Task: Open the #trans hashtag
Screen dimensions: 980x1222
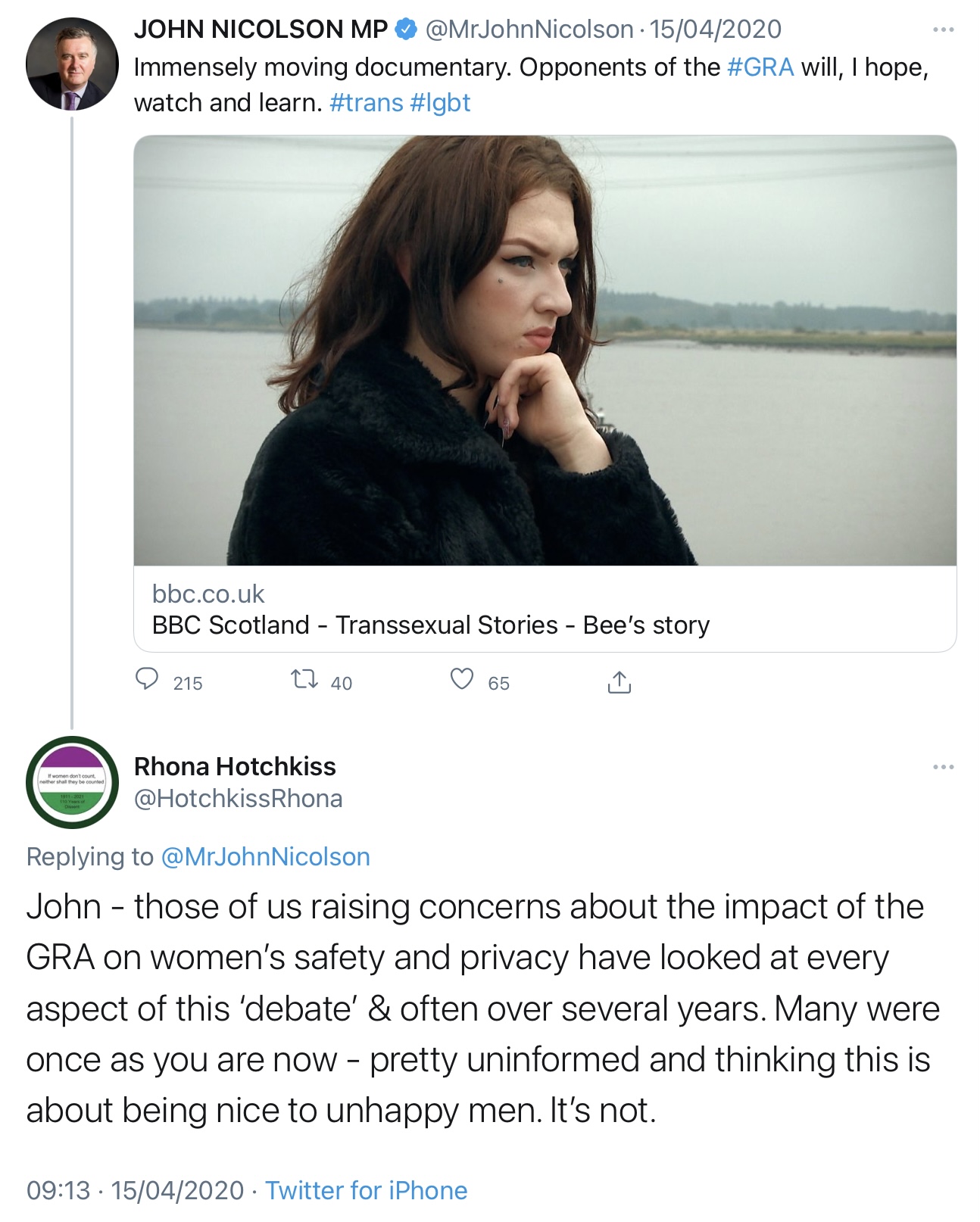Action: (x=367, y=102)
